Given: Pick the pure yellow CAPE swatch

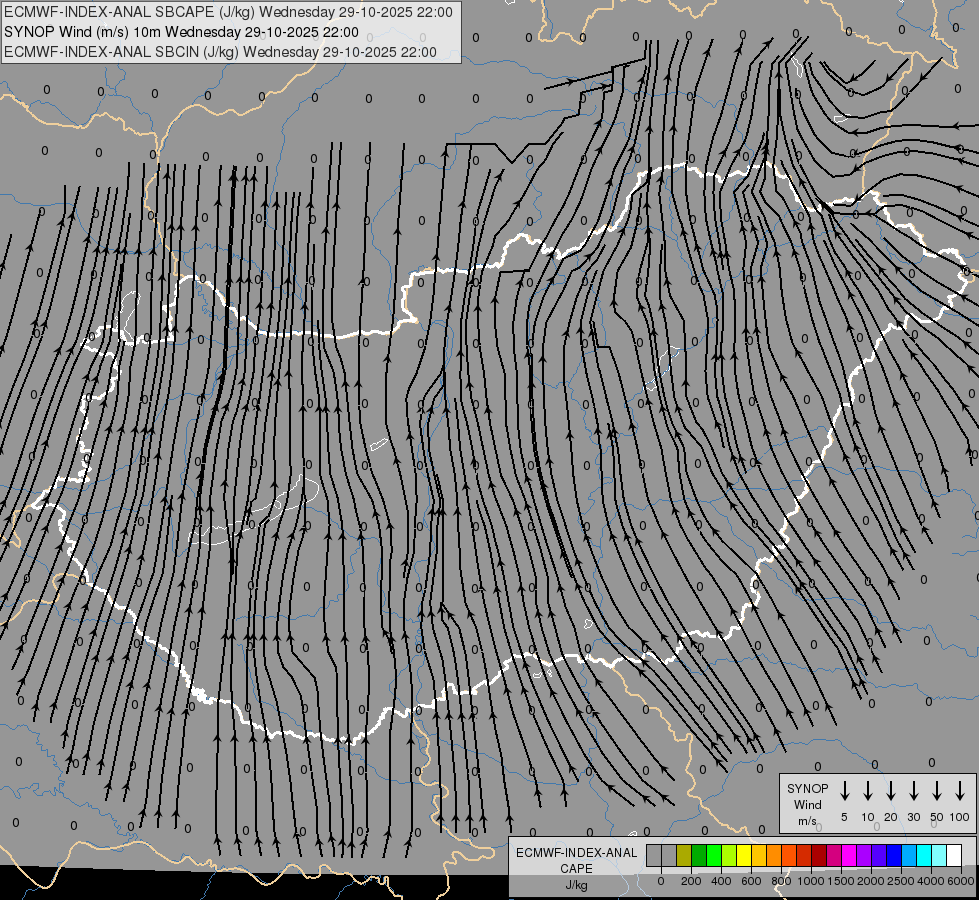Looking at the screenshot, I should [x=744, y=856].
